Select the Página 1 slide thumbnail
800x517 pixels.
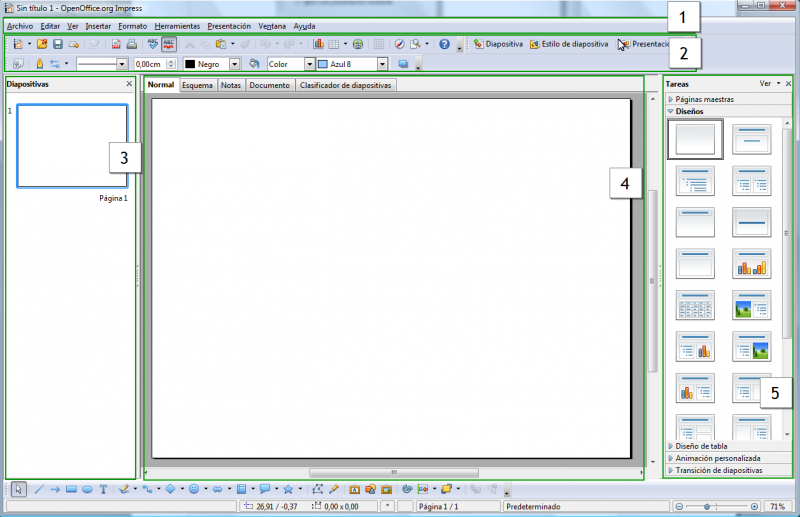[72, 146]
